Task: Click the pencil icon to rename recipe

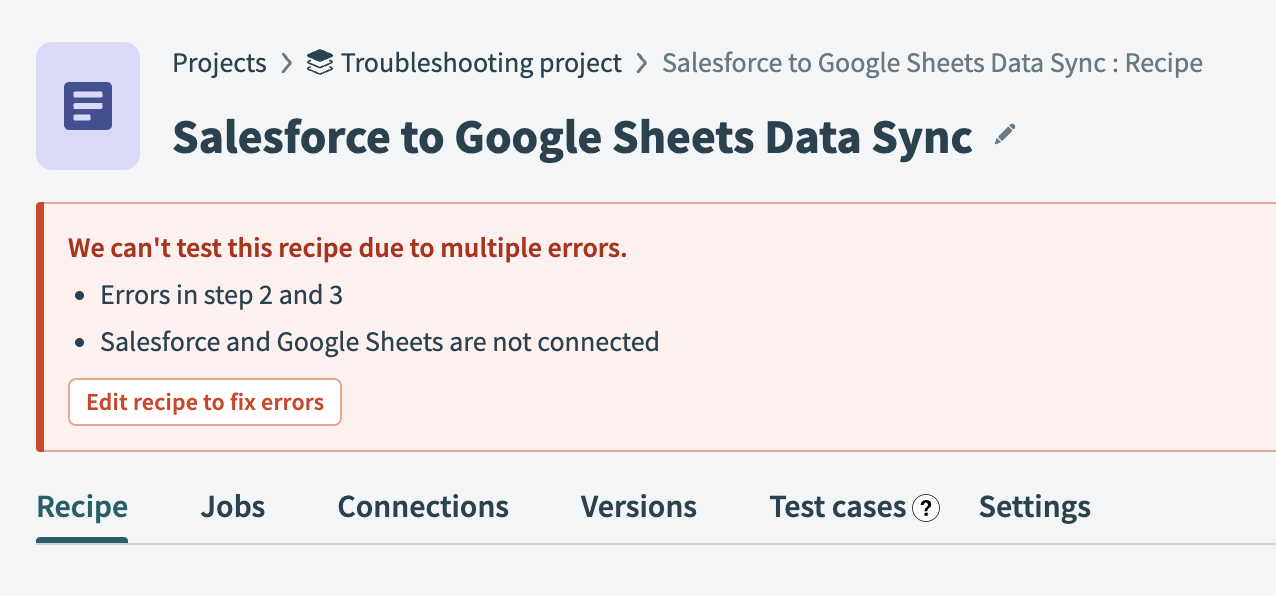Action: click(x=1005, y=136)
